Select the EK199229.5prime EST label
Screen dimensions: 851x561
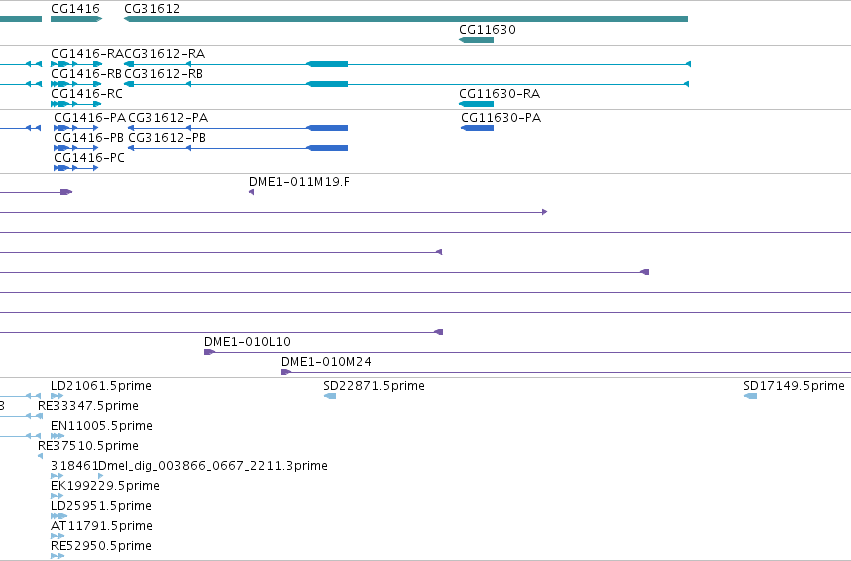click(105, 486)
